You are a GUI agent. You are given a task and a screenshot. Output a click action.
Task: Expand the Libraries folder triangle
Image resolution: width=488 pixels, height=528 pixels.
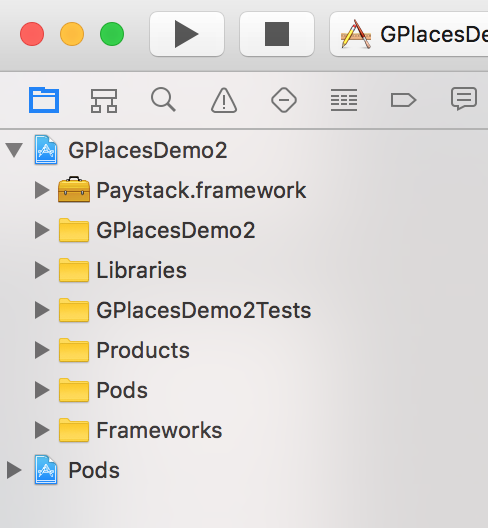pos(42,270)
